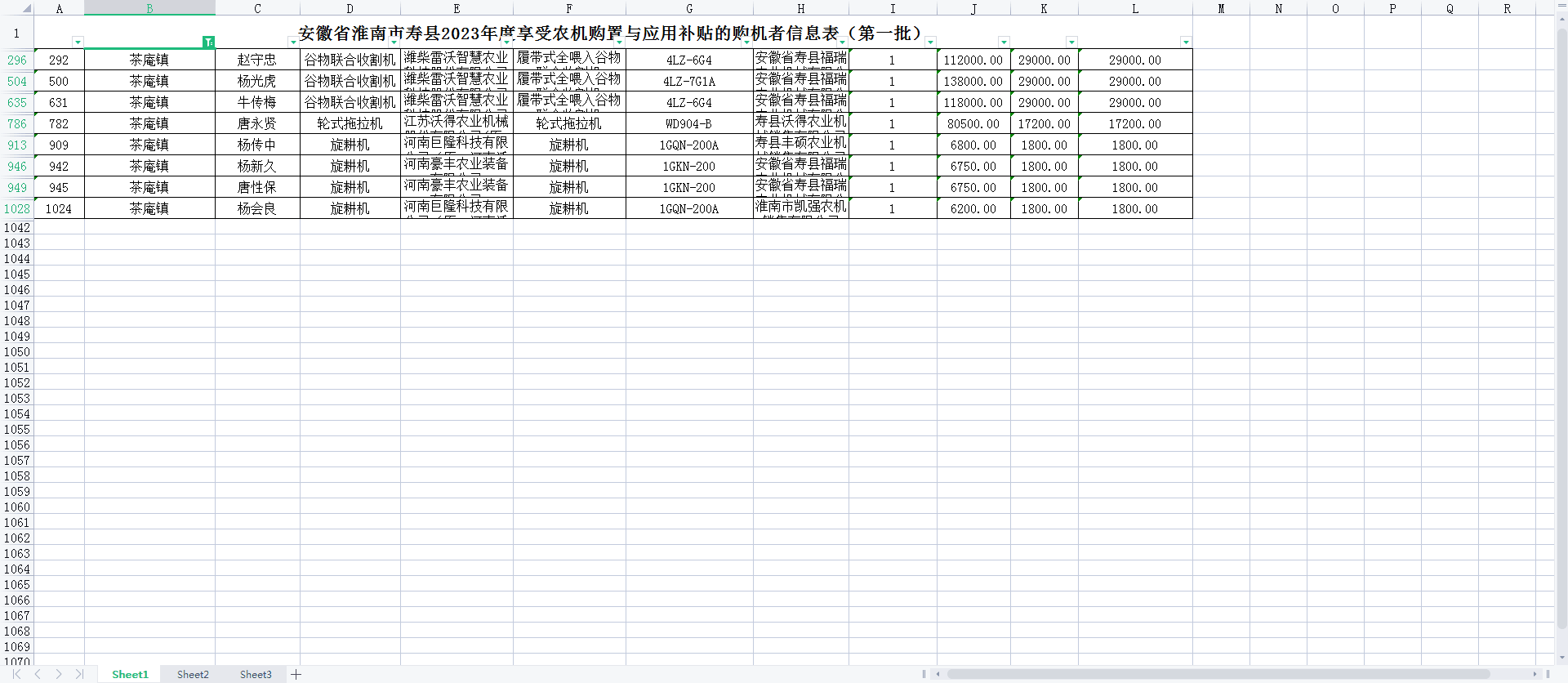Add a new sheet with plus icon
Viewport: 1568px width, 683px height.
(296, 674)
